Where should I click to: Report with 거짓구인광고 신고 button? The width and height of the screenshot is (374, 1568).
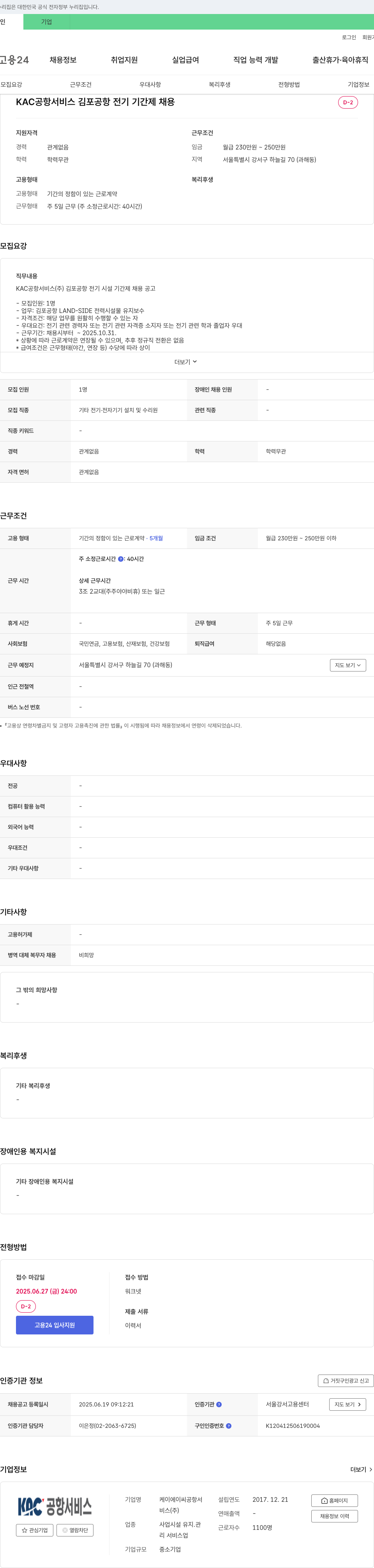346,1380
